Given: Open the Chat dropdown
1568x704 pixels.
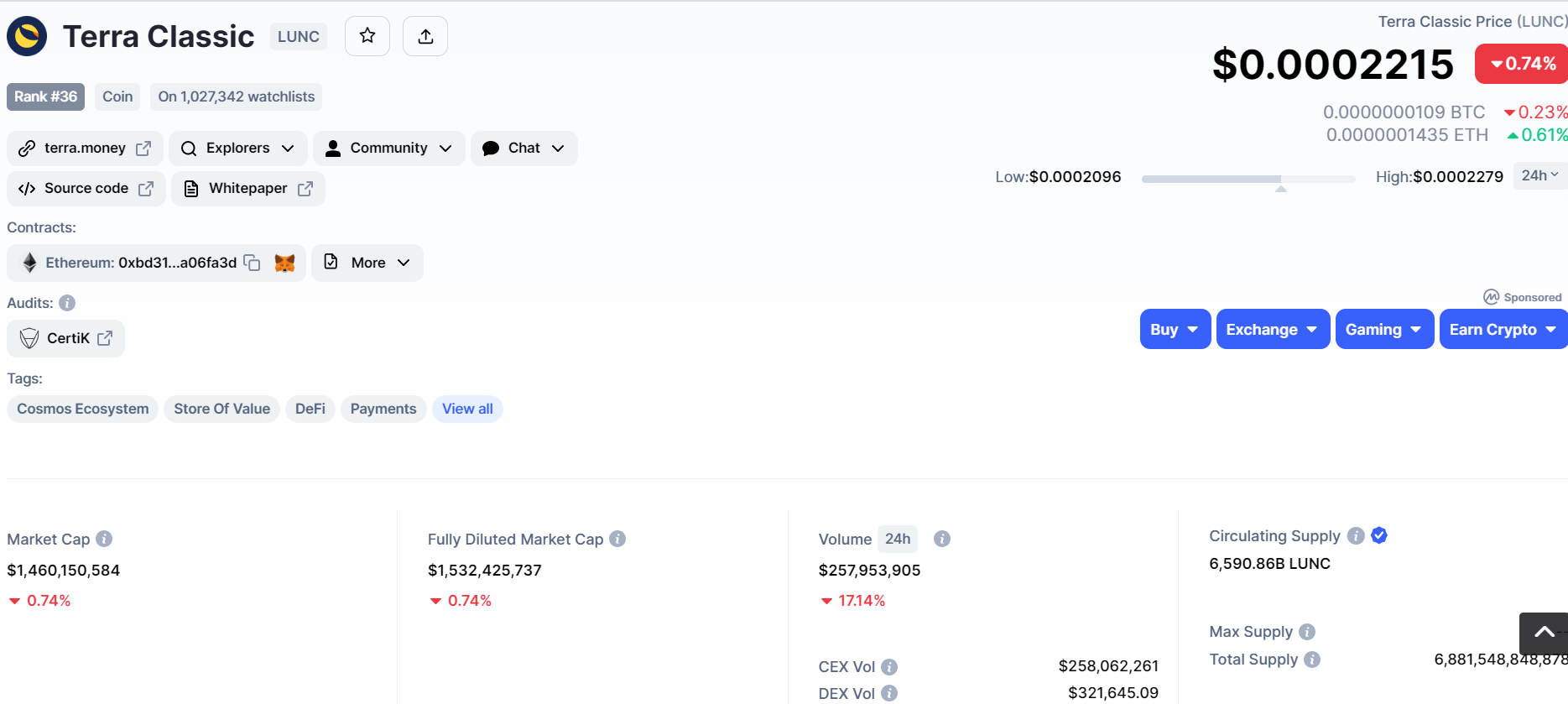Looking at the screenshot, I should click(524, 149).
